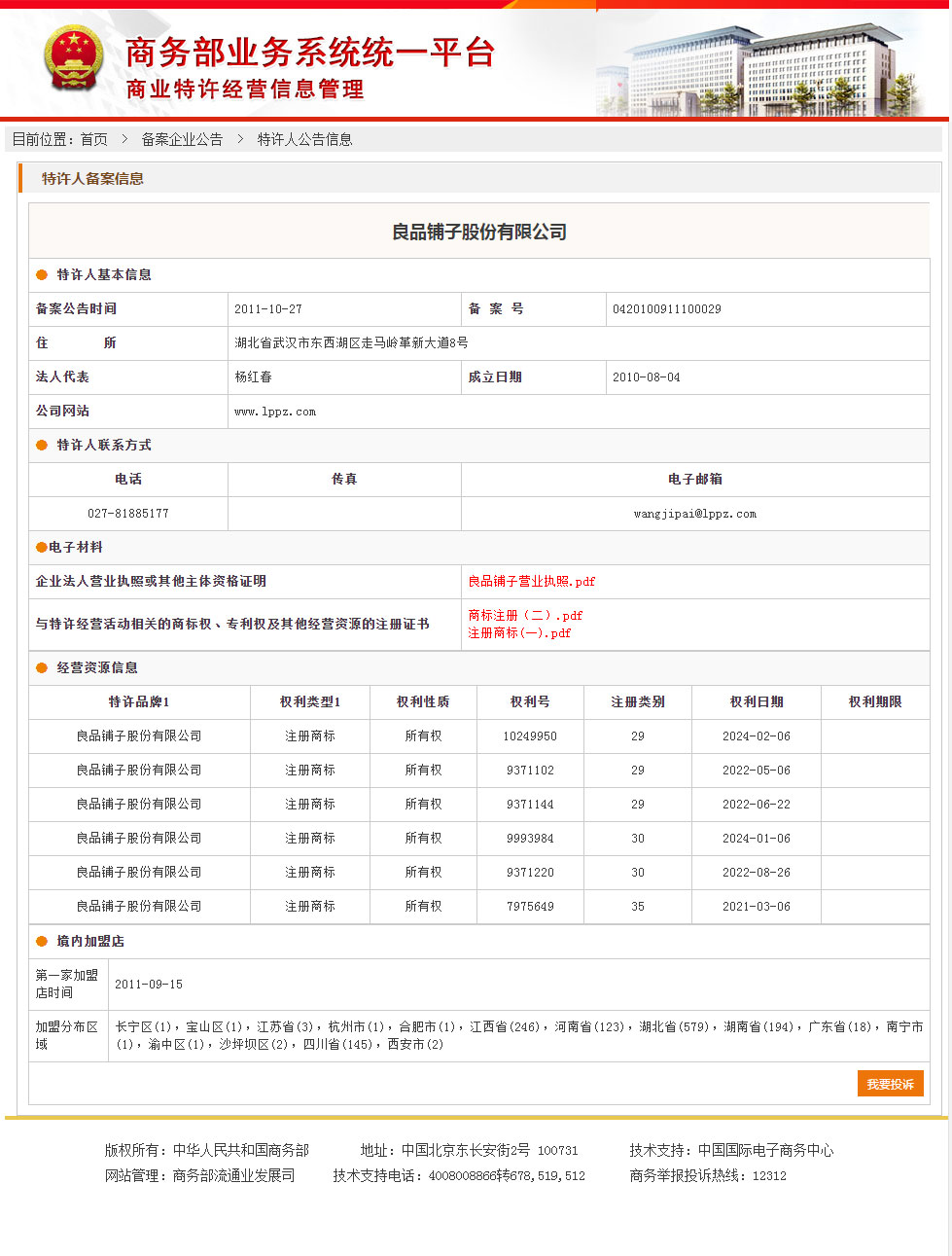Click the 特许人联系方式 section header
The image size is (952, 1256).
click(104, 446)
